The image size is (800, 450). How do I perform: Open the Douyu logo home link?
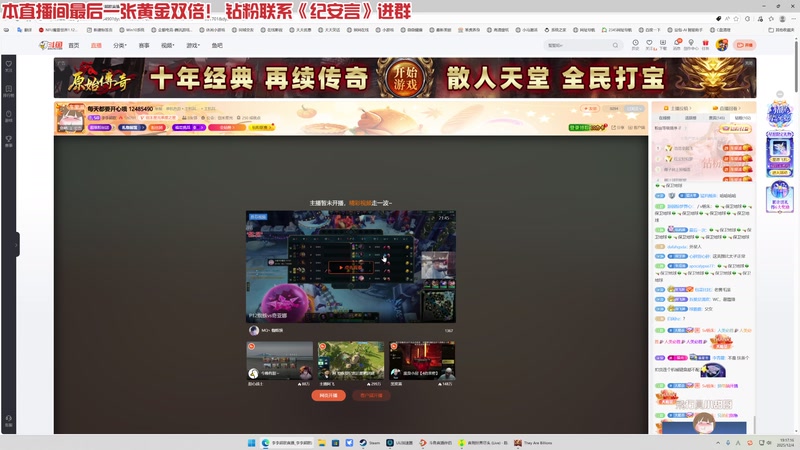click(51, 45)
